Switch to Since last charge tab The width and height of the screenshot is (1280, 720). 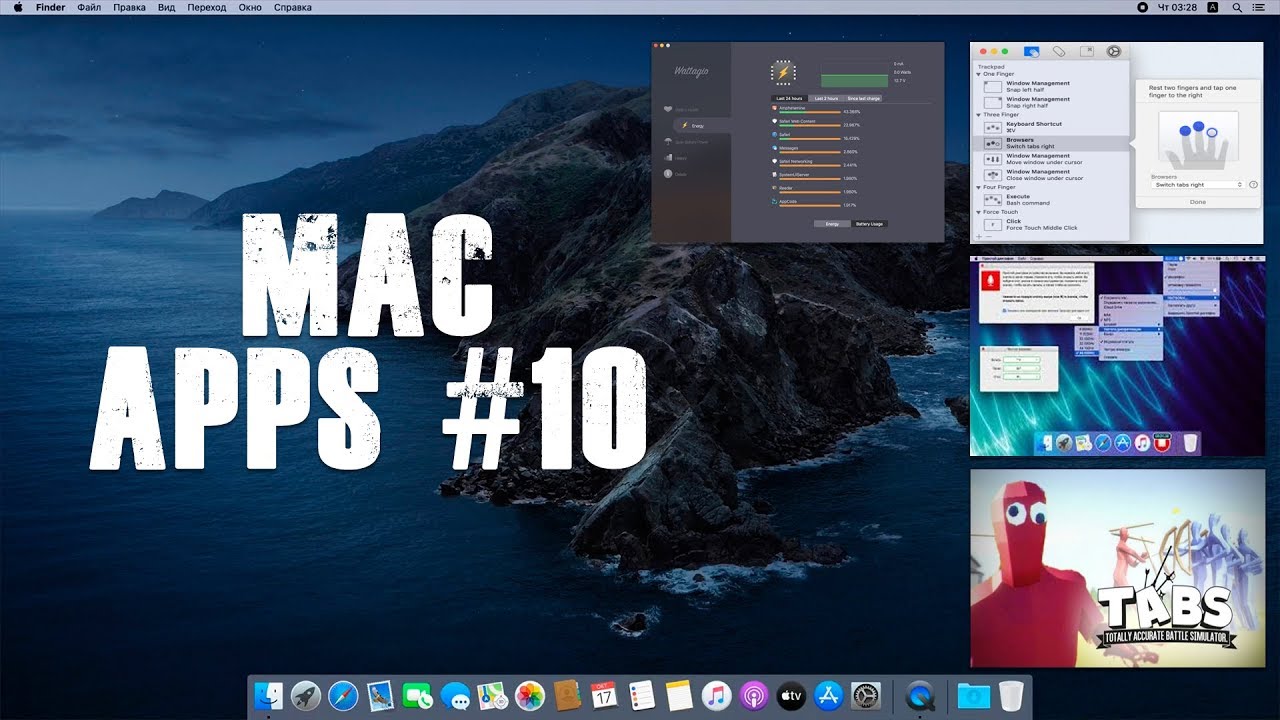pyautogui.click(x=864, y=99)
